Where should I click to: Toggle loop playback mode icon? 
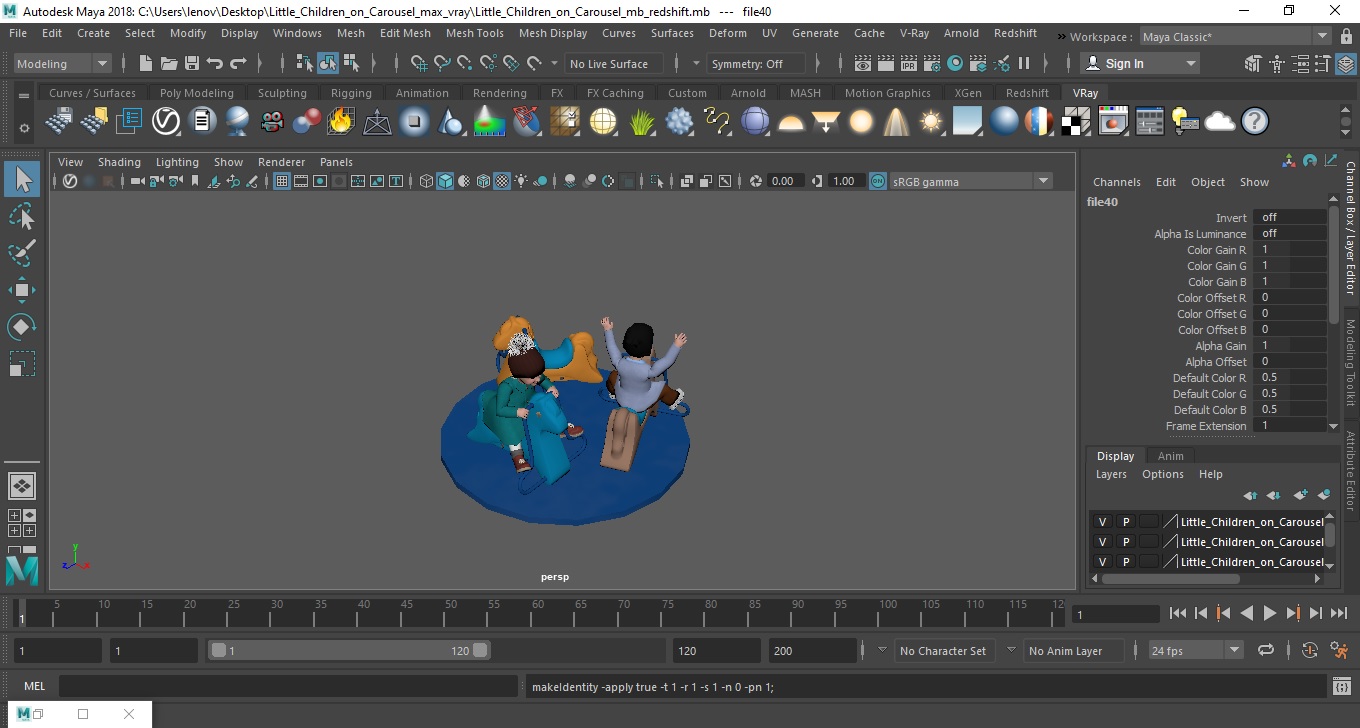point(1266,650)
